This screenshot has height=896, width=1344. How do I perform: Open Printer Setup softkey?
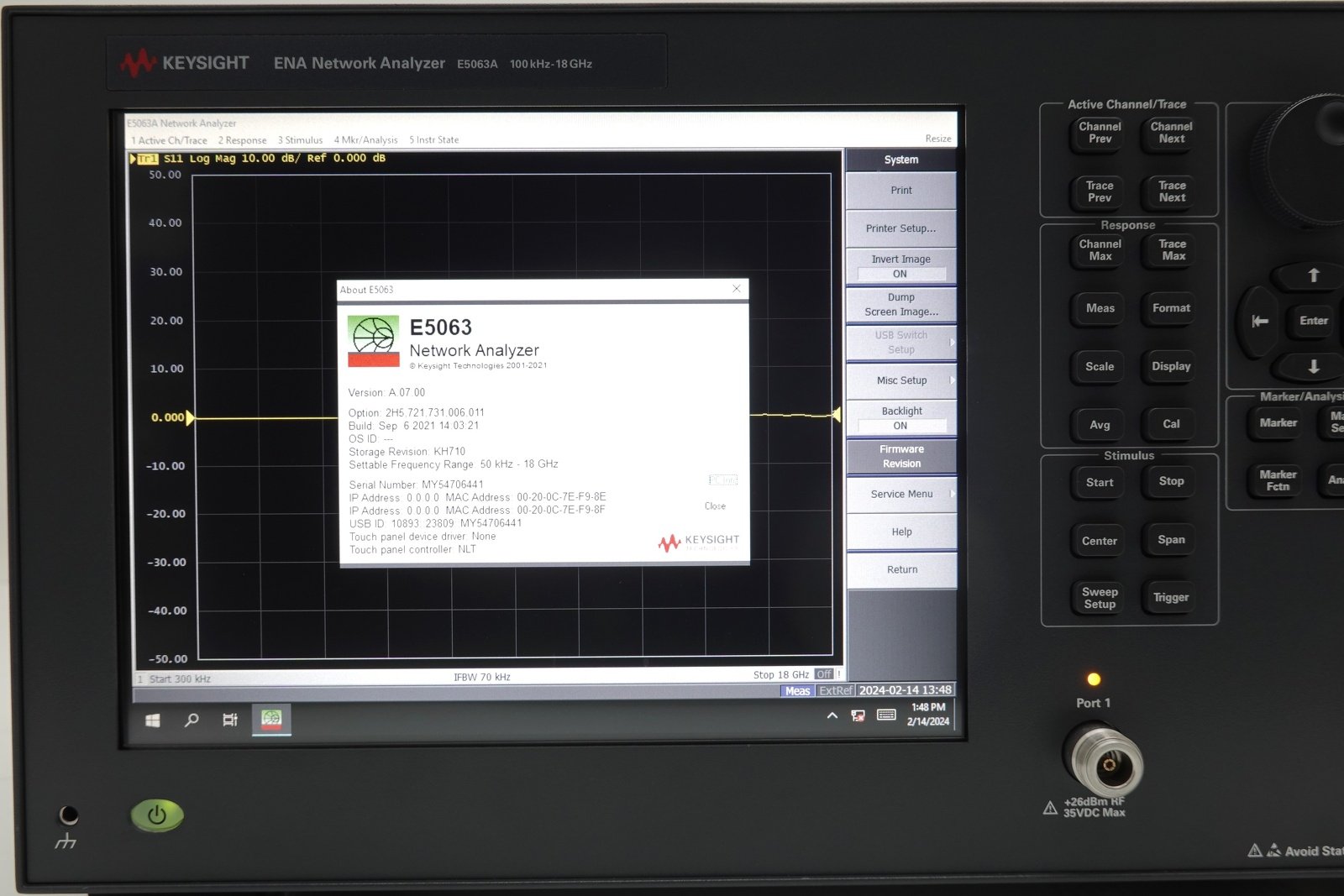point(901,228)
